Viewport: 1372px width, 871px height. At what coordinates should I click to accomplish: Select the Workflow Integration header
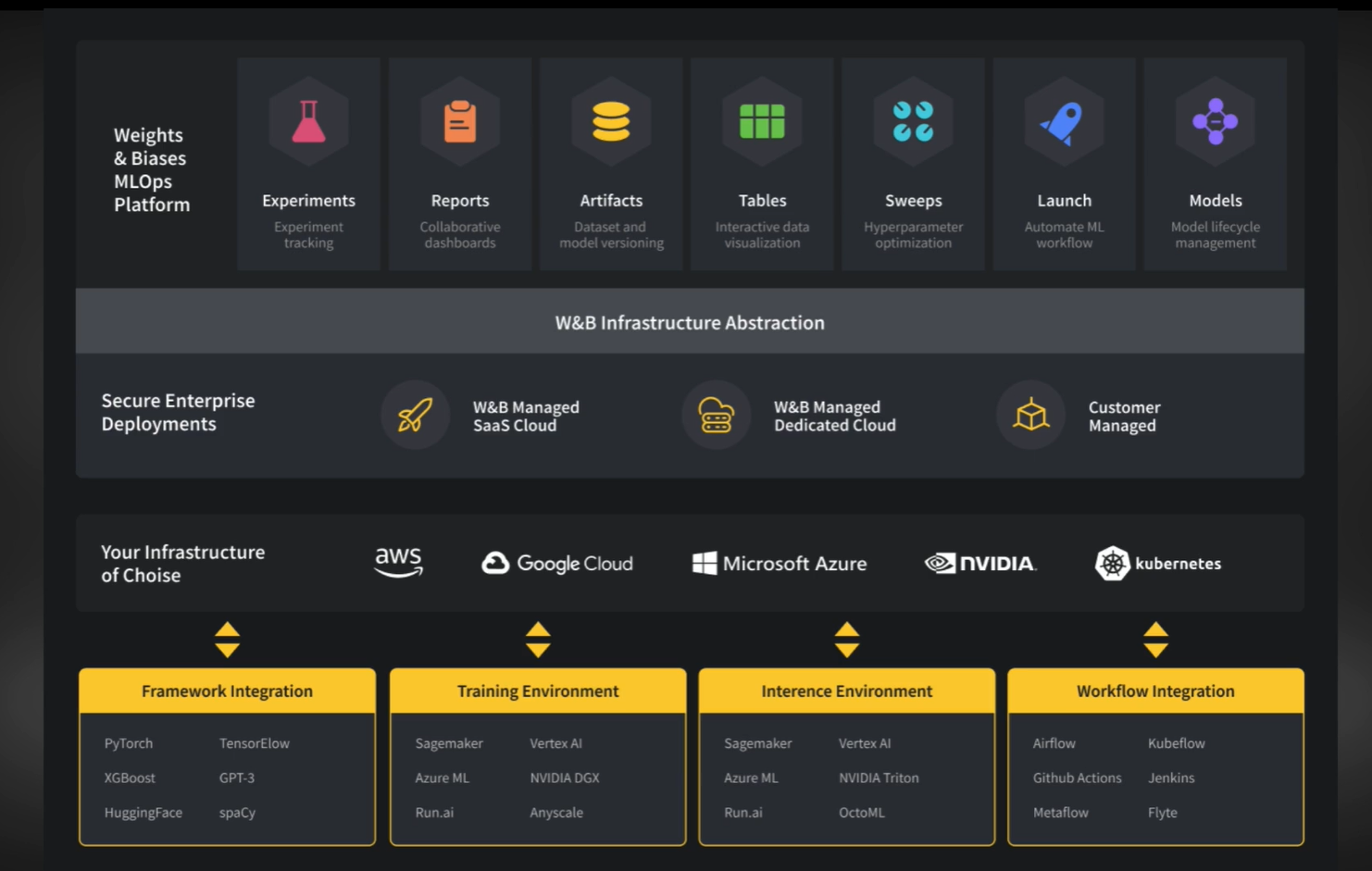point(1155,691)
